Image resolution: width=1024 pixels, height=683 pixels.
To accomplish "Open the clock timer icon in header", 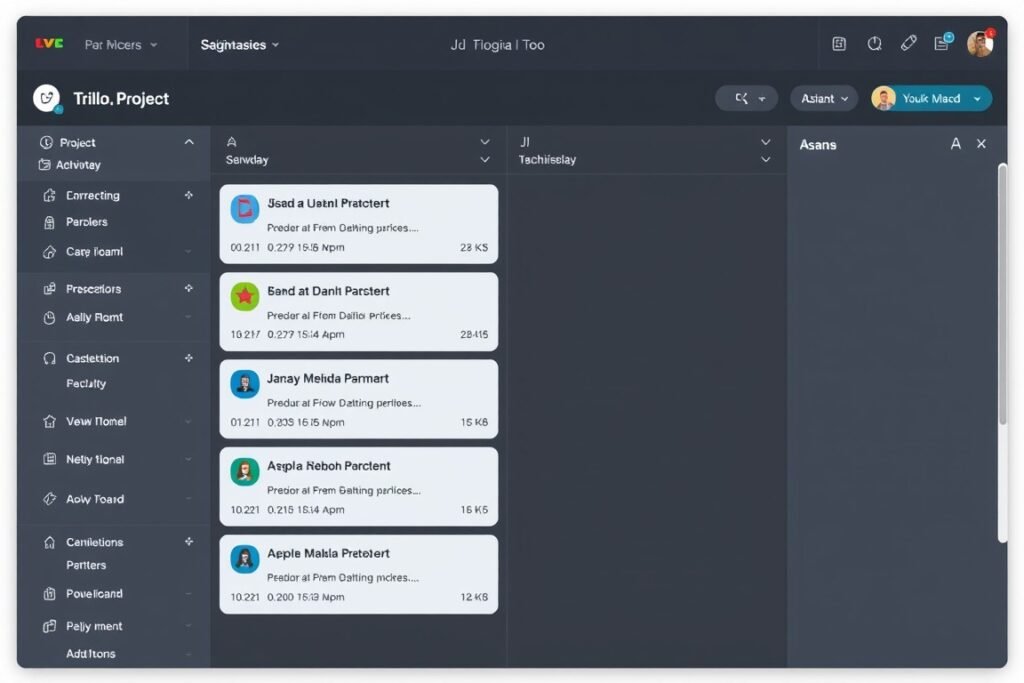I will tap(874, 44).
